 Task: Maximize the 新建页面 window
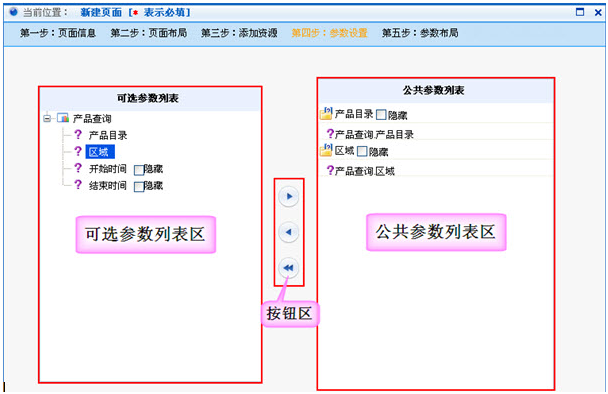580,12
